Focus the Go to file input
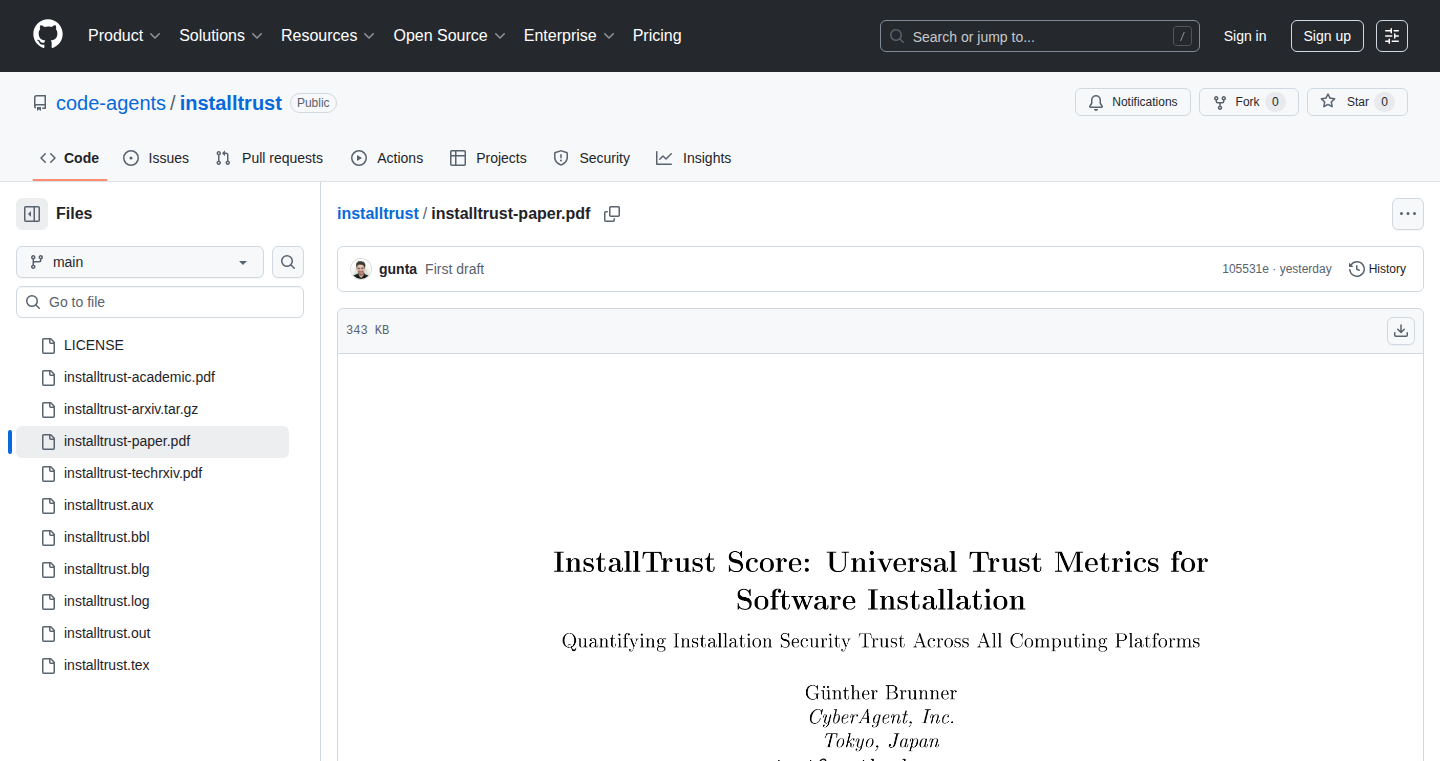Image resolution: width=1440 pixels, height=761 pixels. click(x=160, y=302)
